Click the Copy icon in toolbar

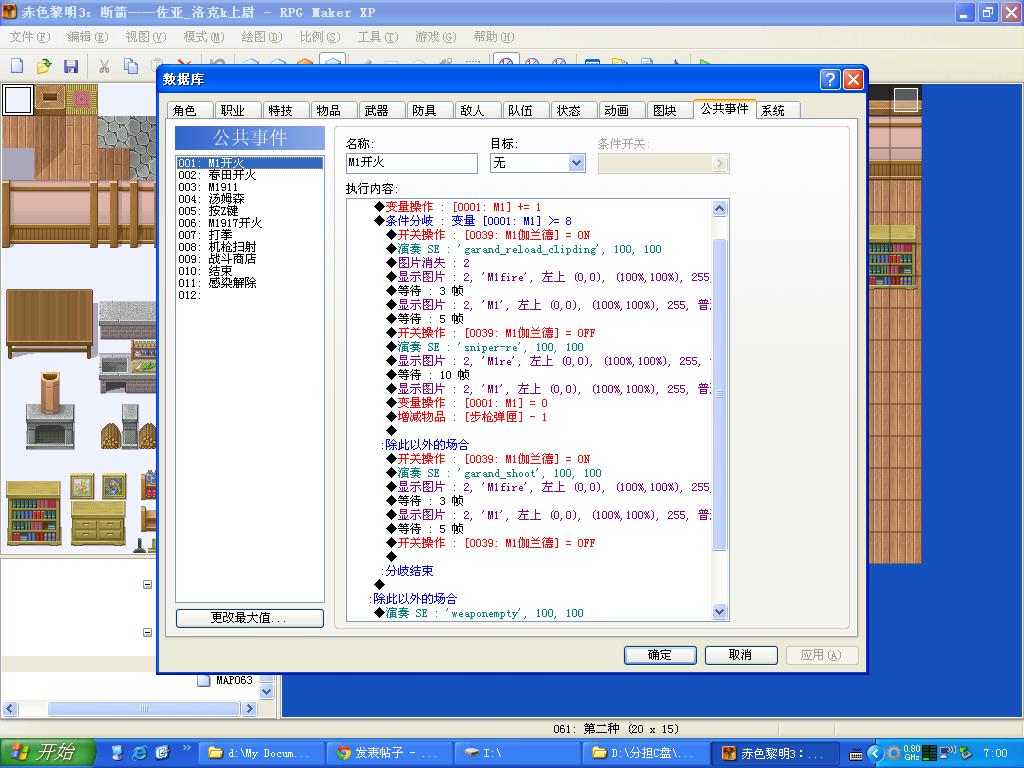[131, 66]
